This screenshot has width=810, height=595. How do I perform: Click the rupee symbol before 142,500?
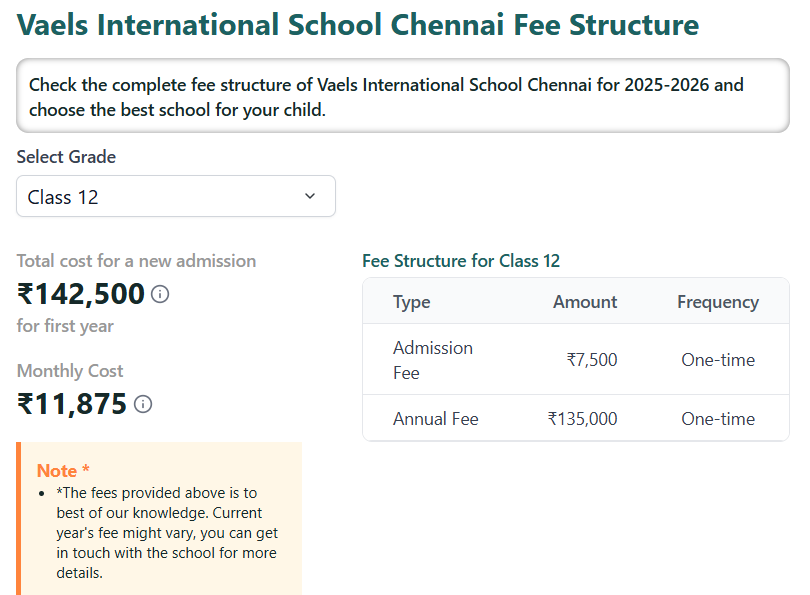click(x=28, y=294)
